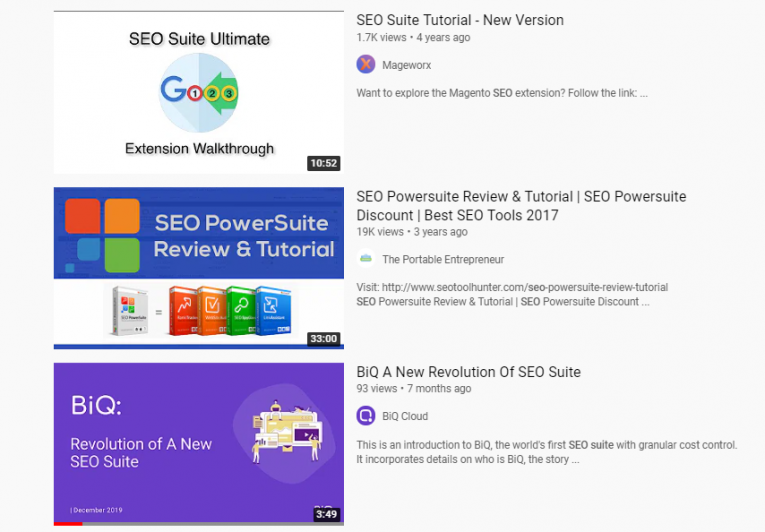Click the BiQ Cloud channel avatar icon
This screenshot has width=765, height=532.
coord(366,416)
